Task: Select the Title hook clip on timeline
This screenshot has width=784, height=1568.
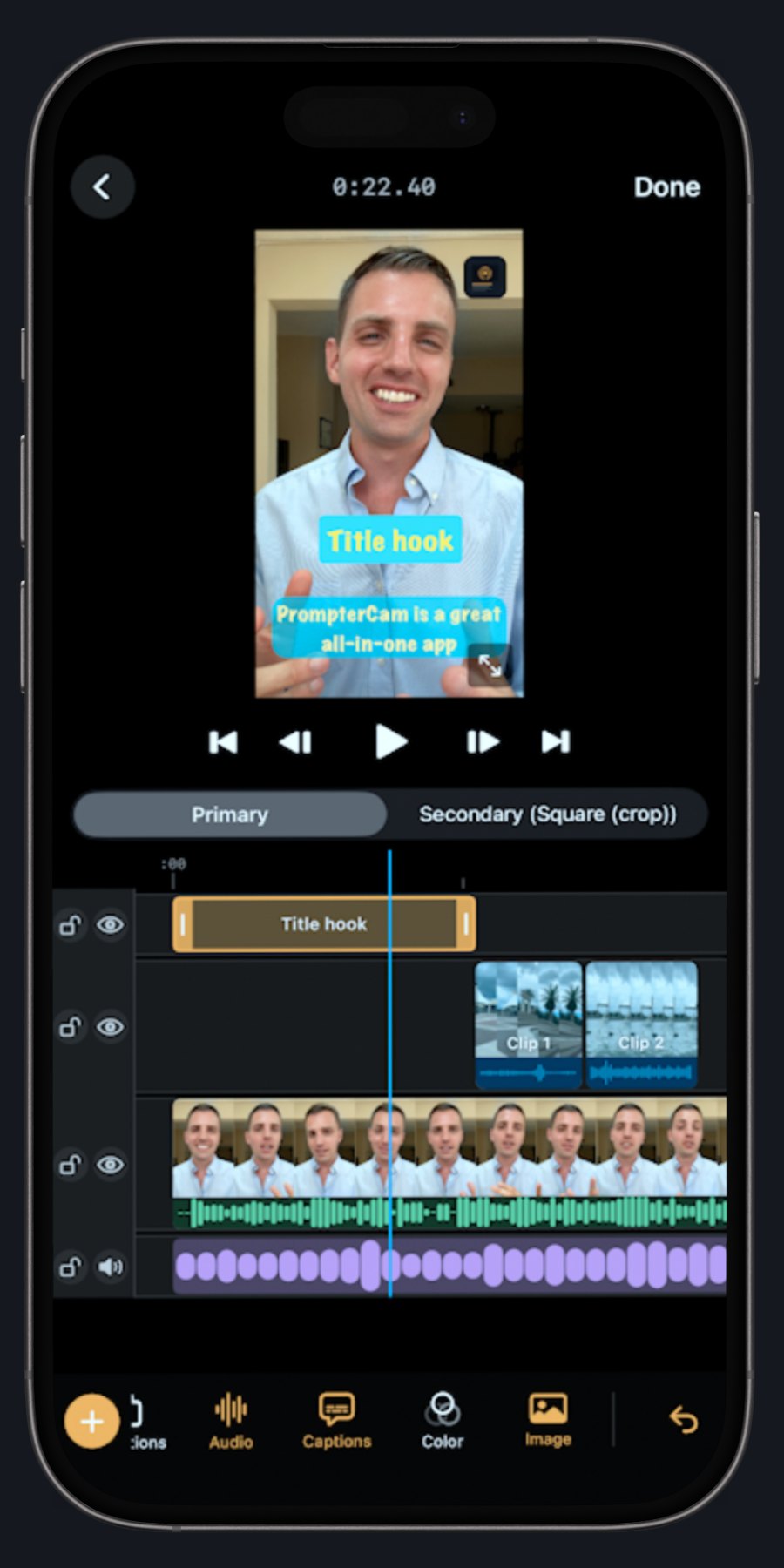Action: coord(324,924)
